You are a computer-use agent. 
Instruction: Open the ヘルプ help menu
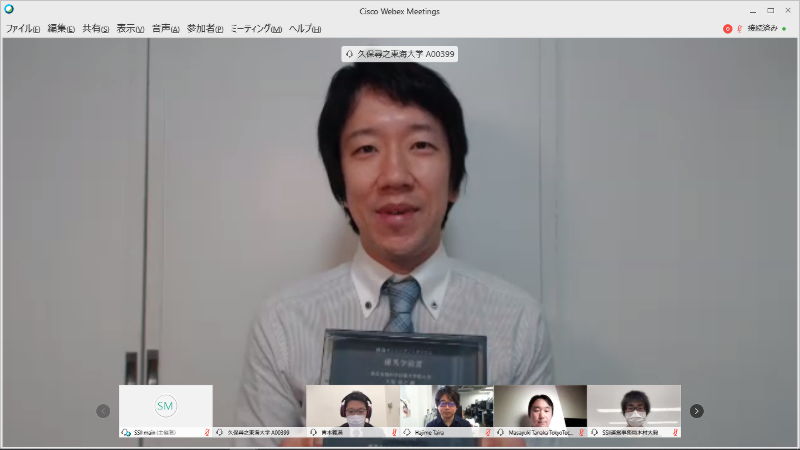(x=304, y=29)
